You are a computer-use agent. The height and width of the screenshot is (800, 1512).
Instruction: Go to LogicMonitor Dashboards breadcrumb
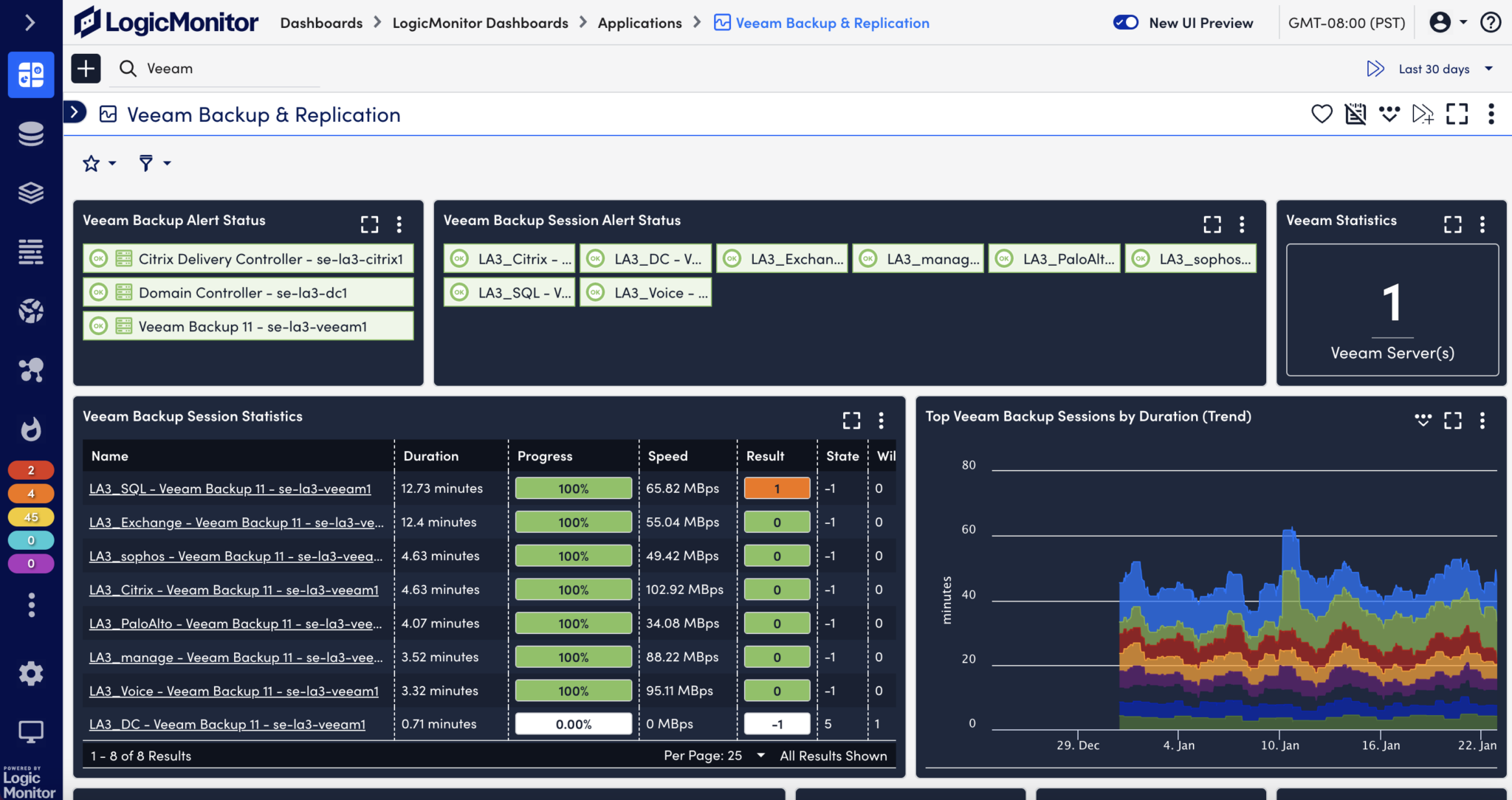(481, 22)
